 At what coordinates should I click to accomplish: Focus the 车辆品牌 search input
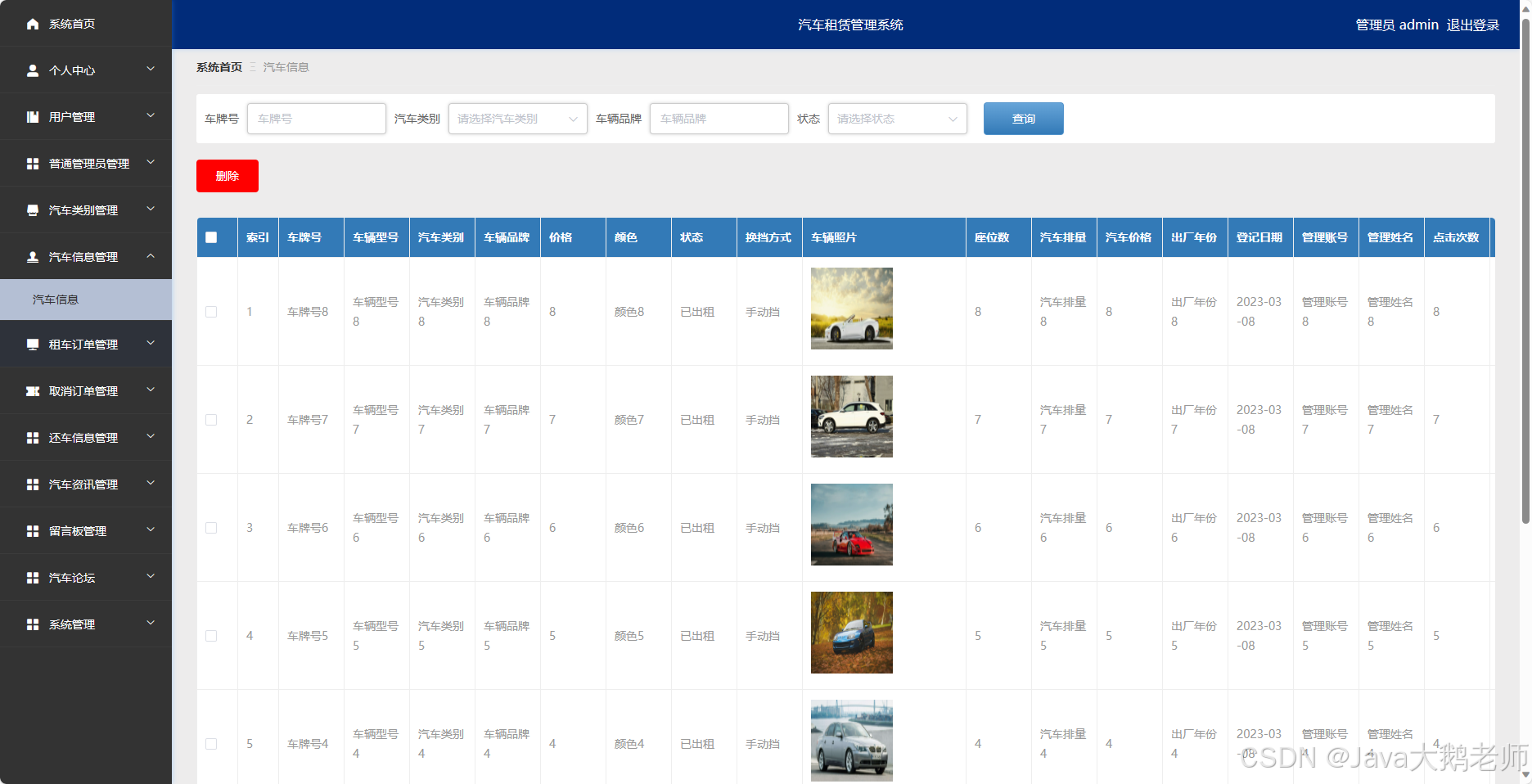pyautogui.click(x=719, y=119)
